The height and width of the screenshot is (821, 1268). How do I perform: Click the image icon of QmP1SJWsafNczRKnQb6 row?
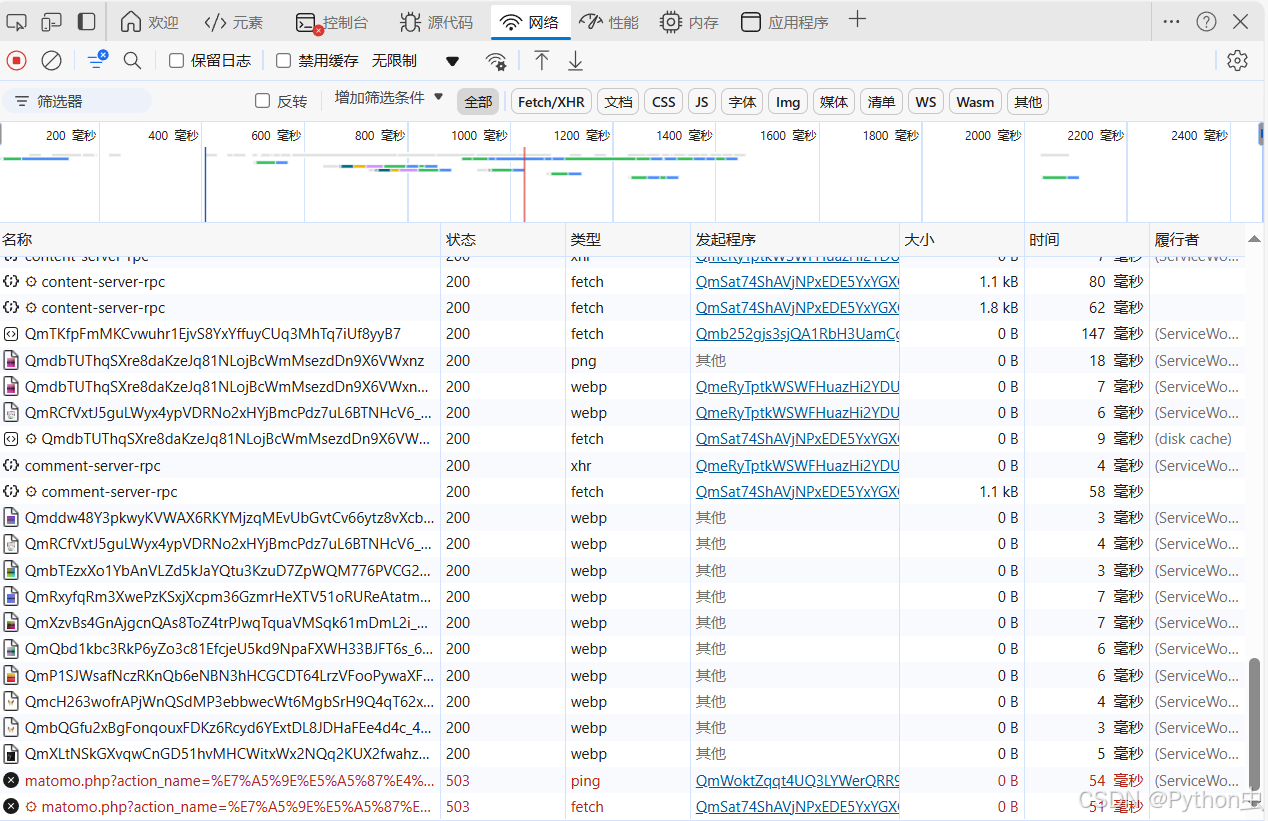(11, 675)
